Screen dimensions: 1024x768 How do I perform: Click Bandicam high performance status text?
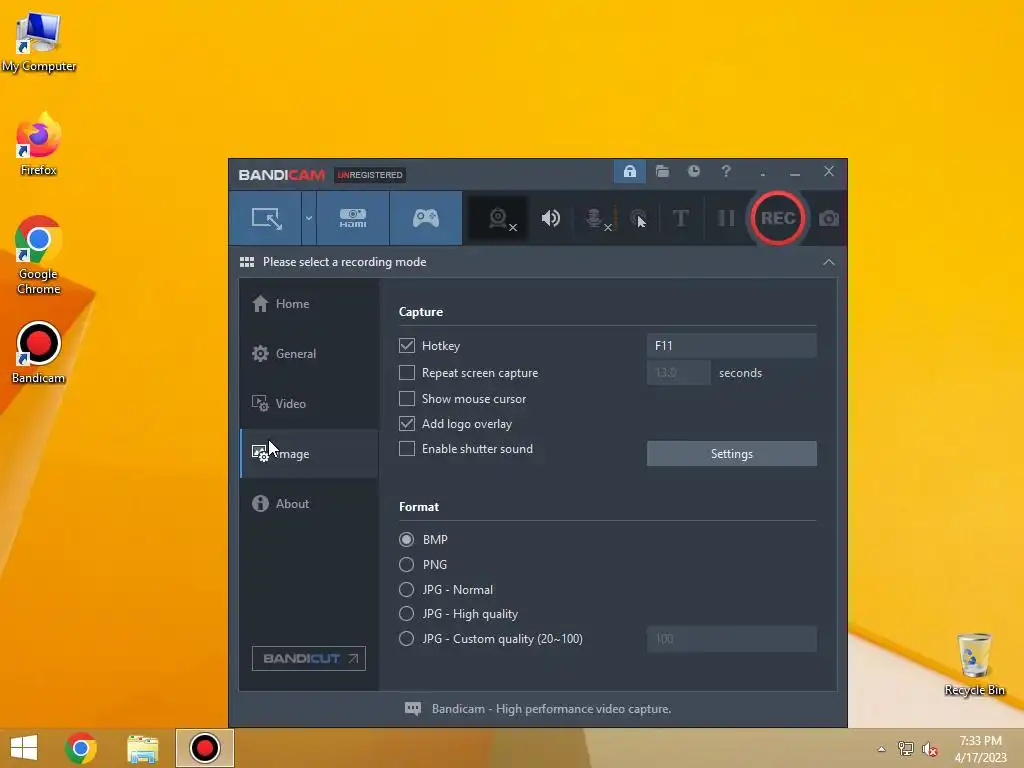point(551,709)
